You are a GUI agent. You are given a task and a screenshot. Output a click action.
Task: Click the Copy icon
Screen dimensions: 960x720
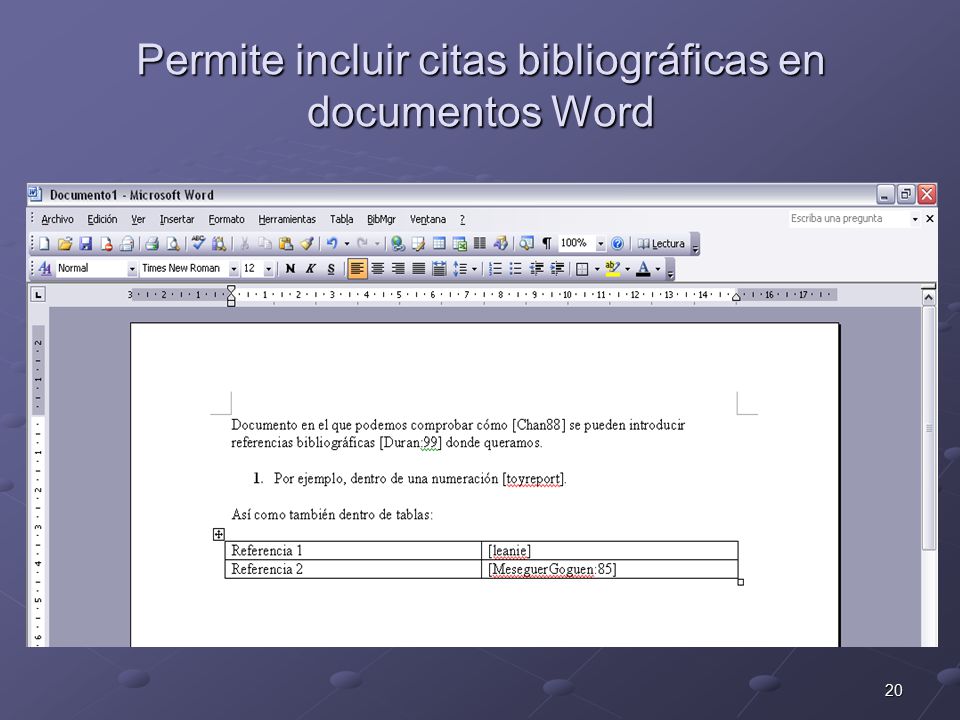point(264,244)
